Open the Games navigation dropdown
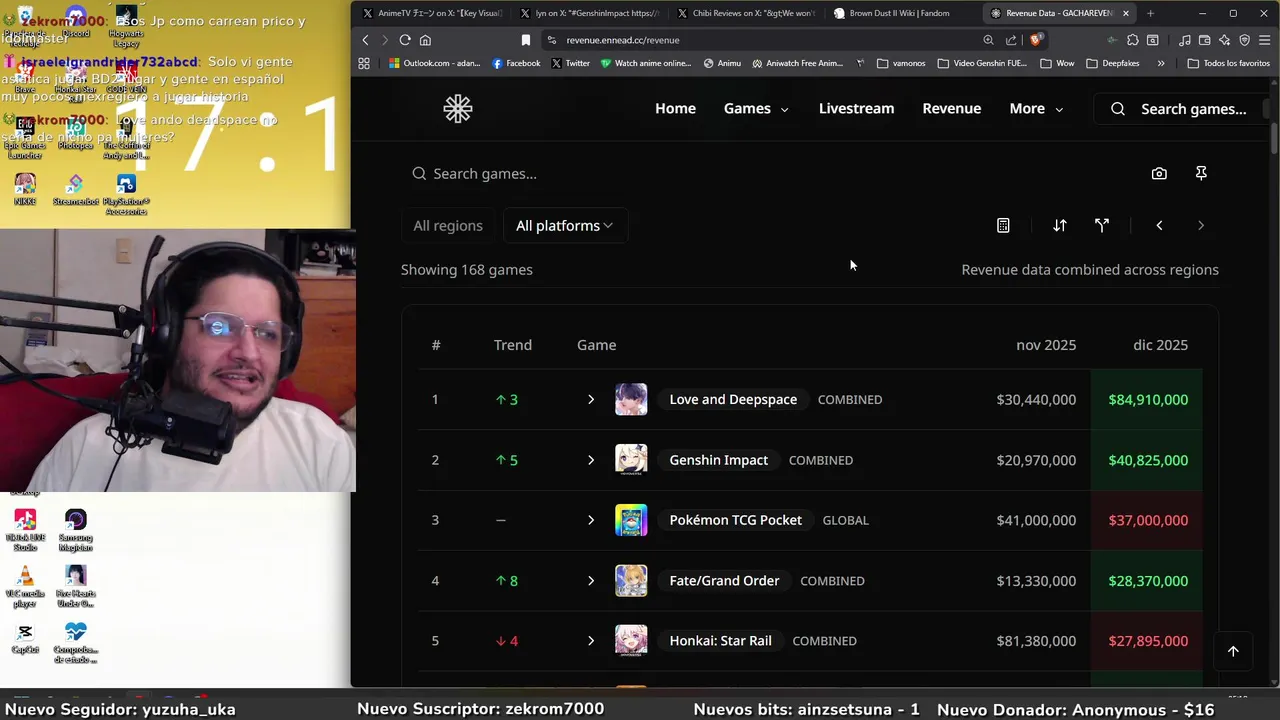 click(756, 109)
